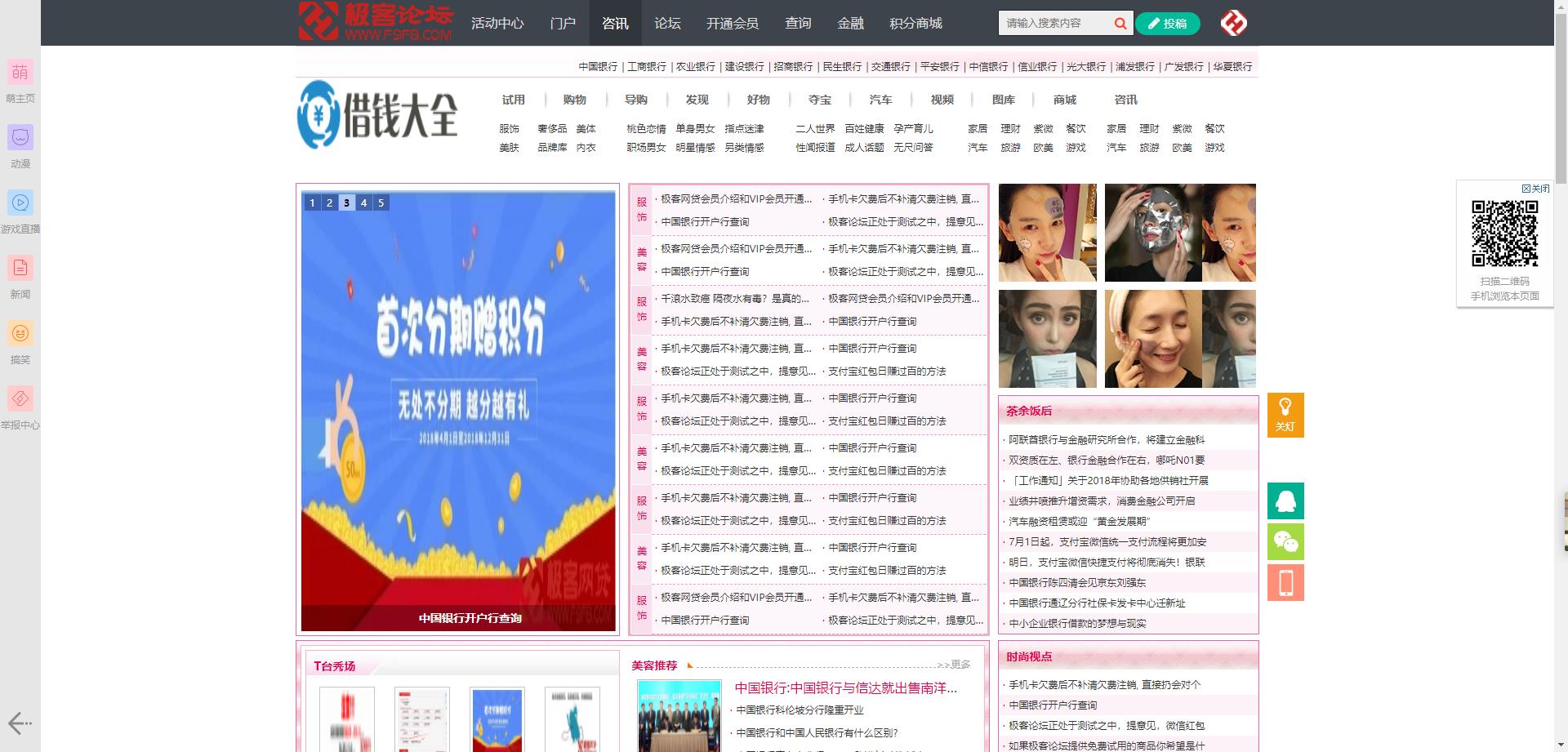Click the back arrow at bottom left
This screenshot has width=1568, height=752.
(20, 723)
